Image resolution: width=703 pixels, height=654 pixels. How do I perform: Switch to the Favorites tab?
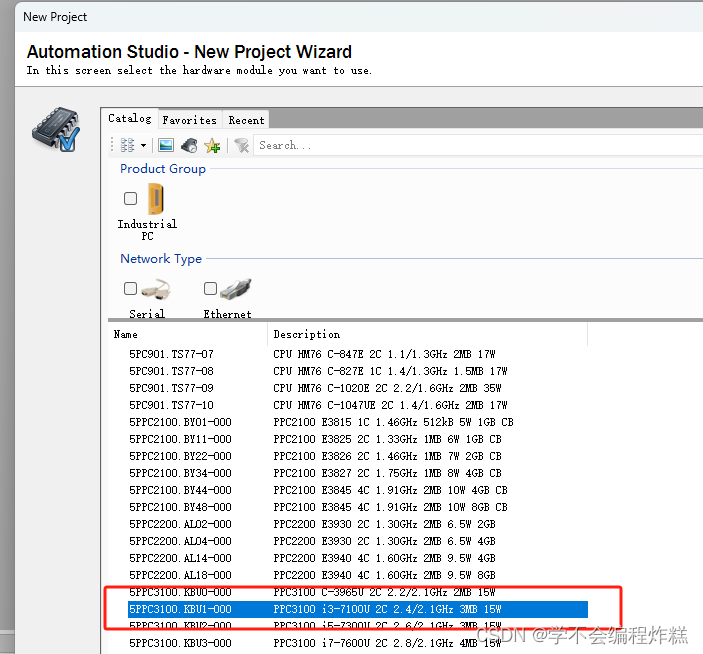click(x=190, y=120)
